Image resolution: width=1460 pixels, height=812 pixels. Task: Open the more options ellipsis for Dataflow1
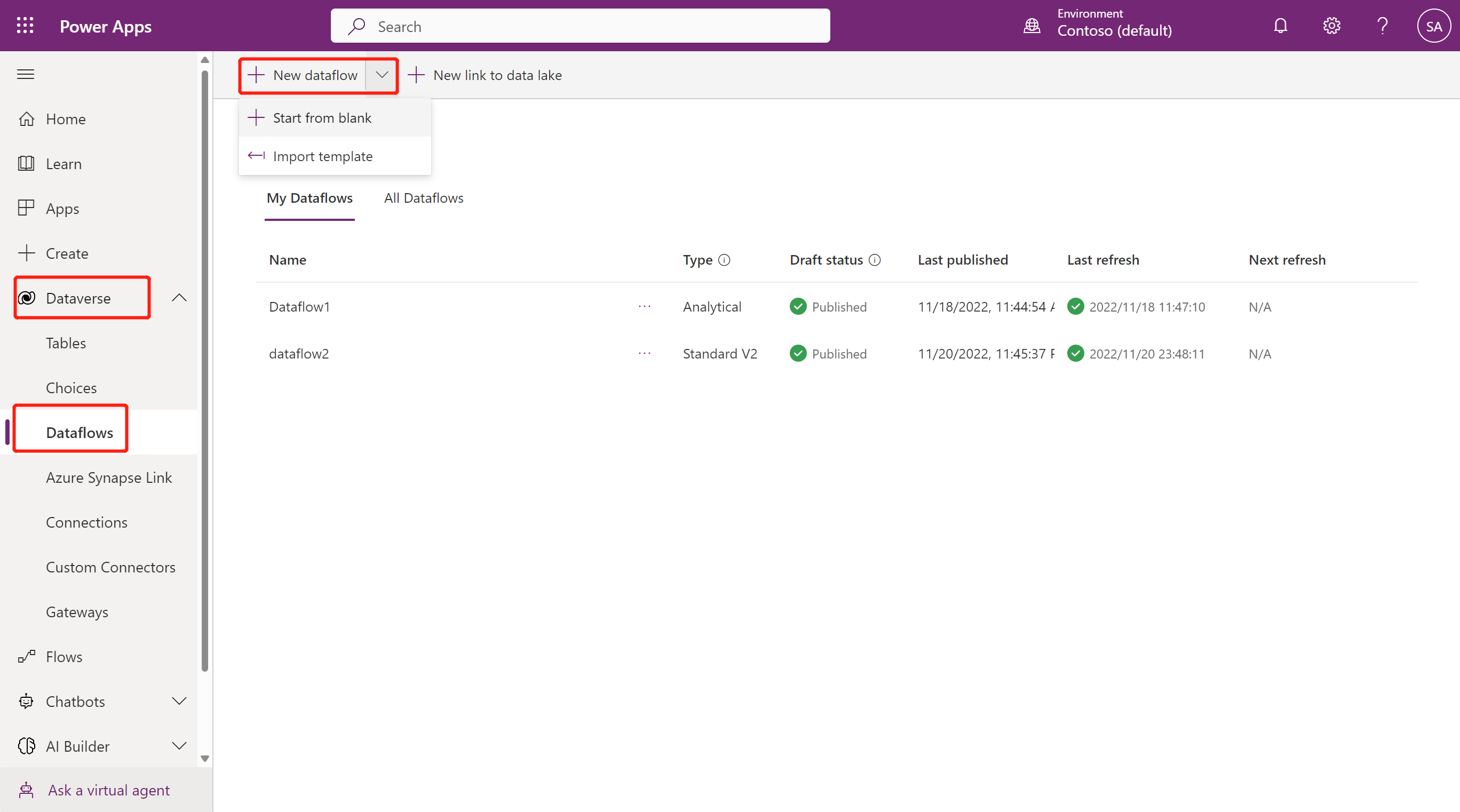tap(645, 307)
